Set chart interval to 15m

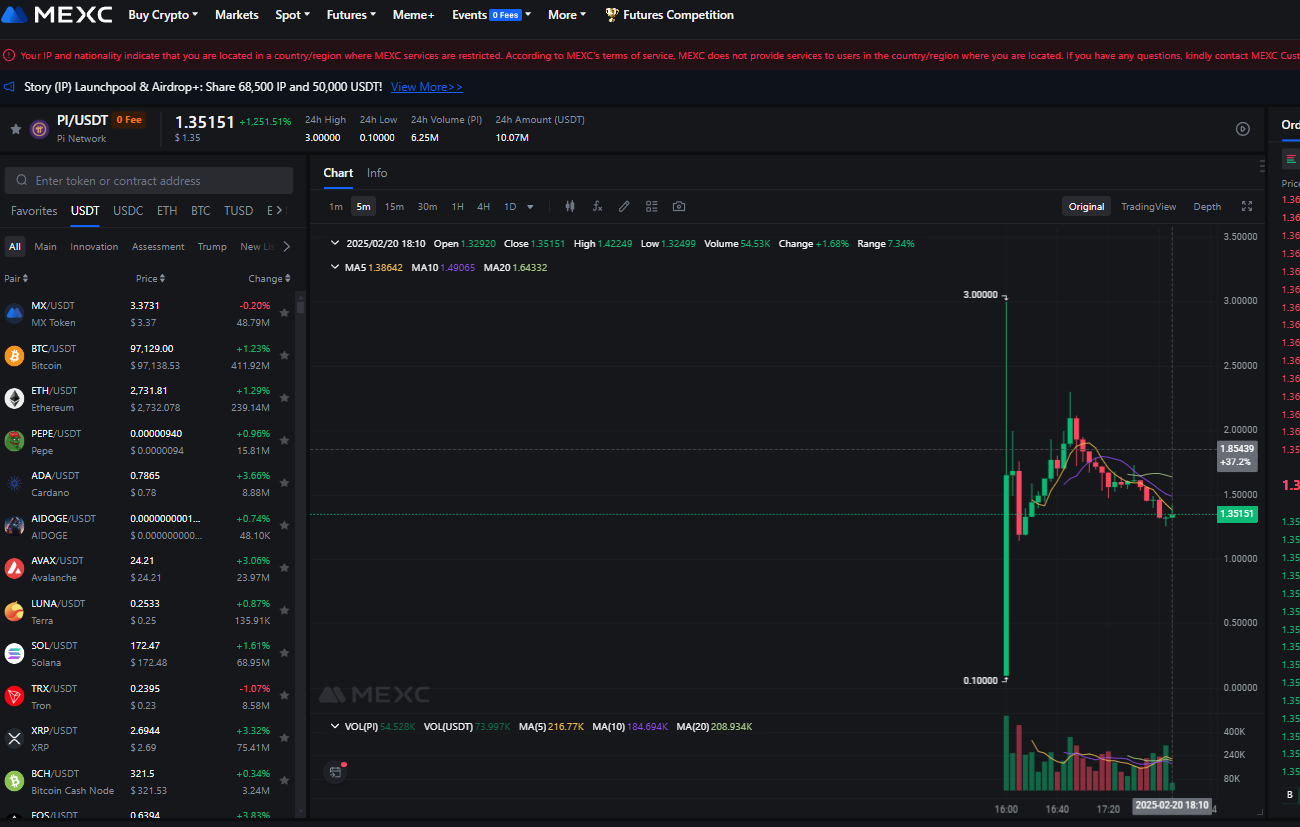coord(394,207)
